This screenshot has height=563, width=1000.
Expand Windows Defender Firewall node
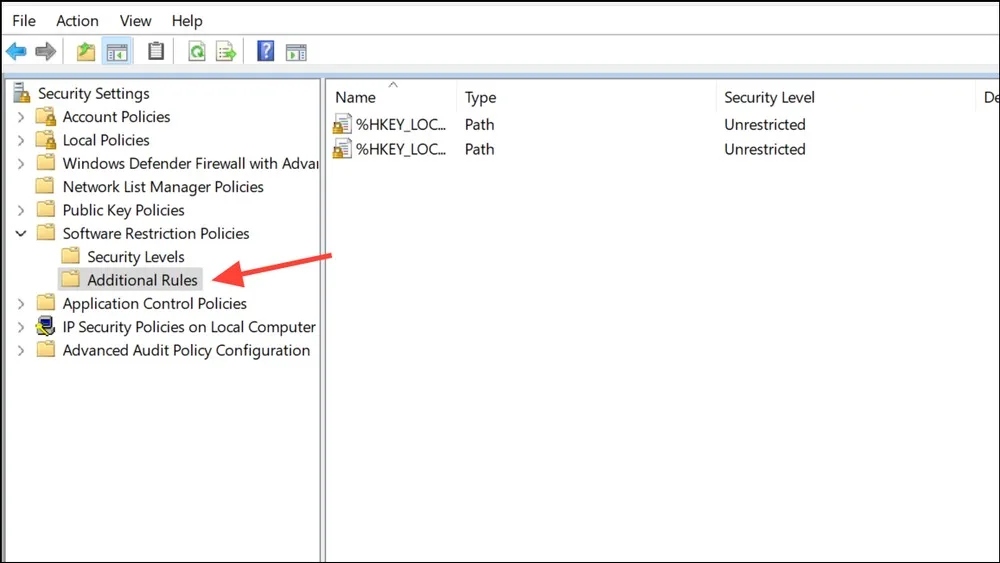coord(20,164)
